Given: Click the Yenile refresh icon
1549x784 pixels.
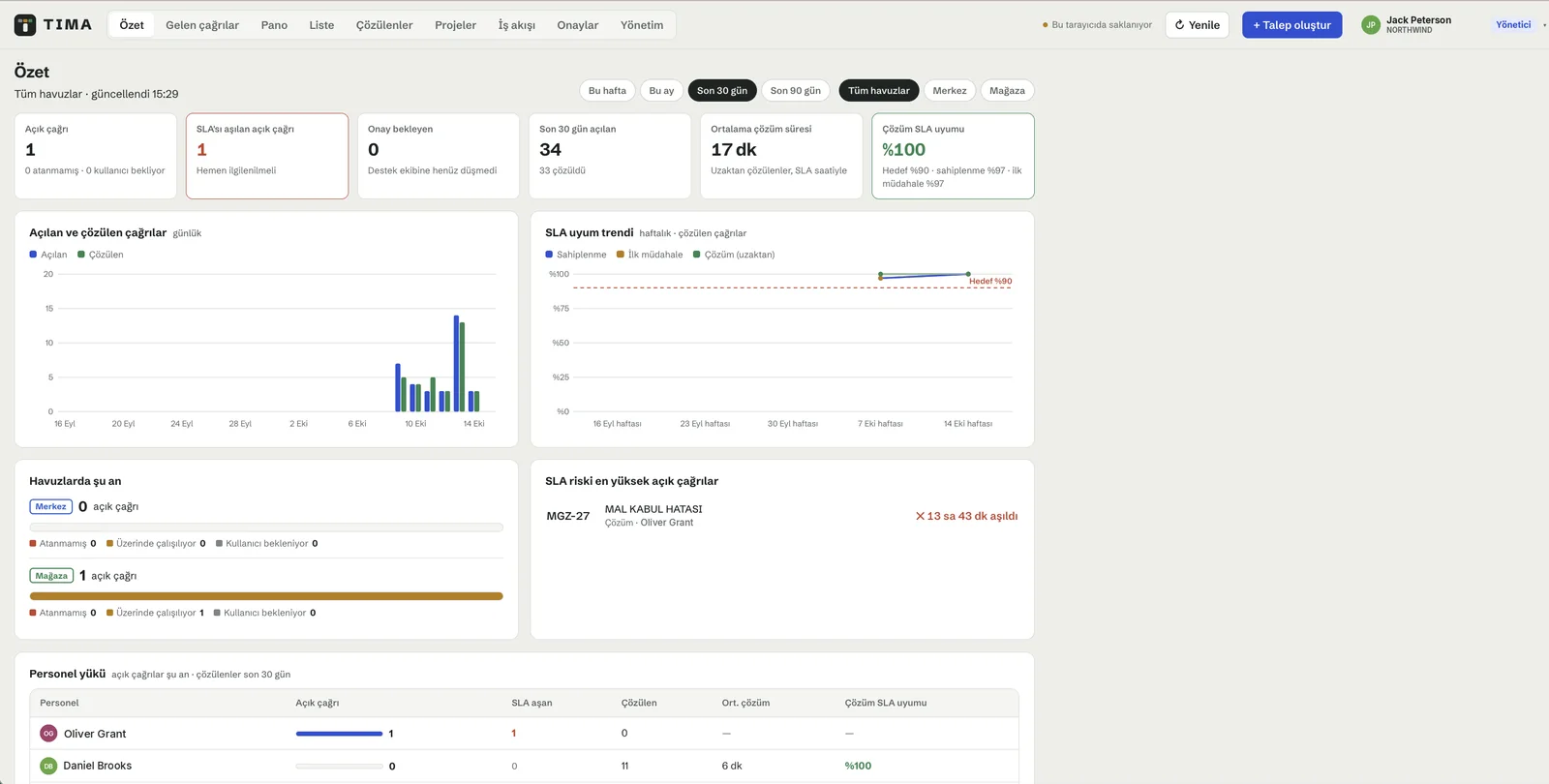Looking at the screenshot, I should [x=1179, y=25].
